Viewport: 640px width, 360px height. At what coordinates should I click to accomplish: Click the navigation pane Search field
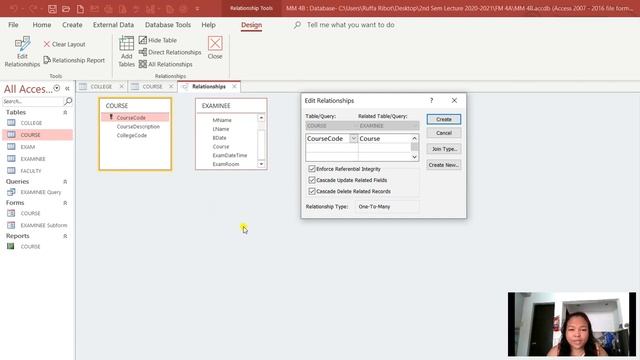pos(33,101)
